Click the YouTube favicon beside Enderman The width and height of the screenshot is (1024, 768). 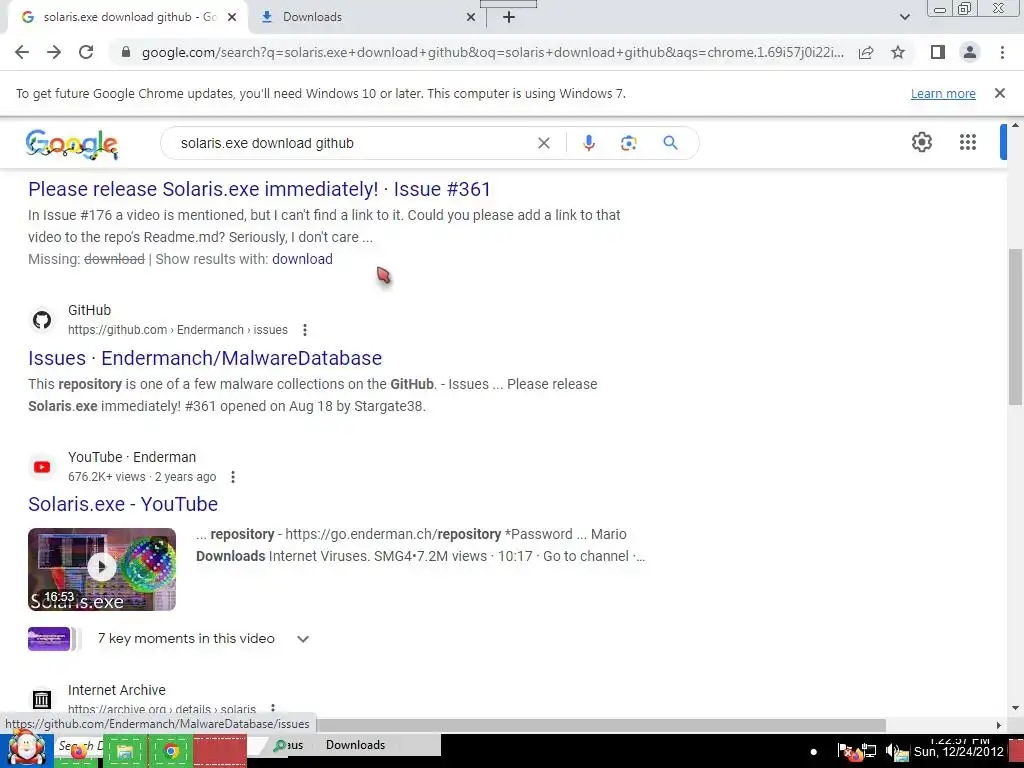pos(42,467)
